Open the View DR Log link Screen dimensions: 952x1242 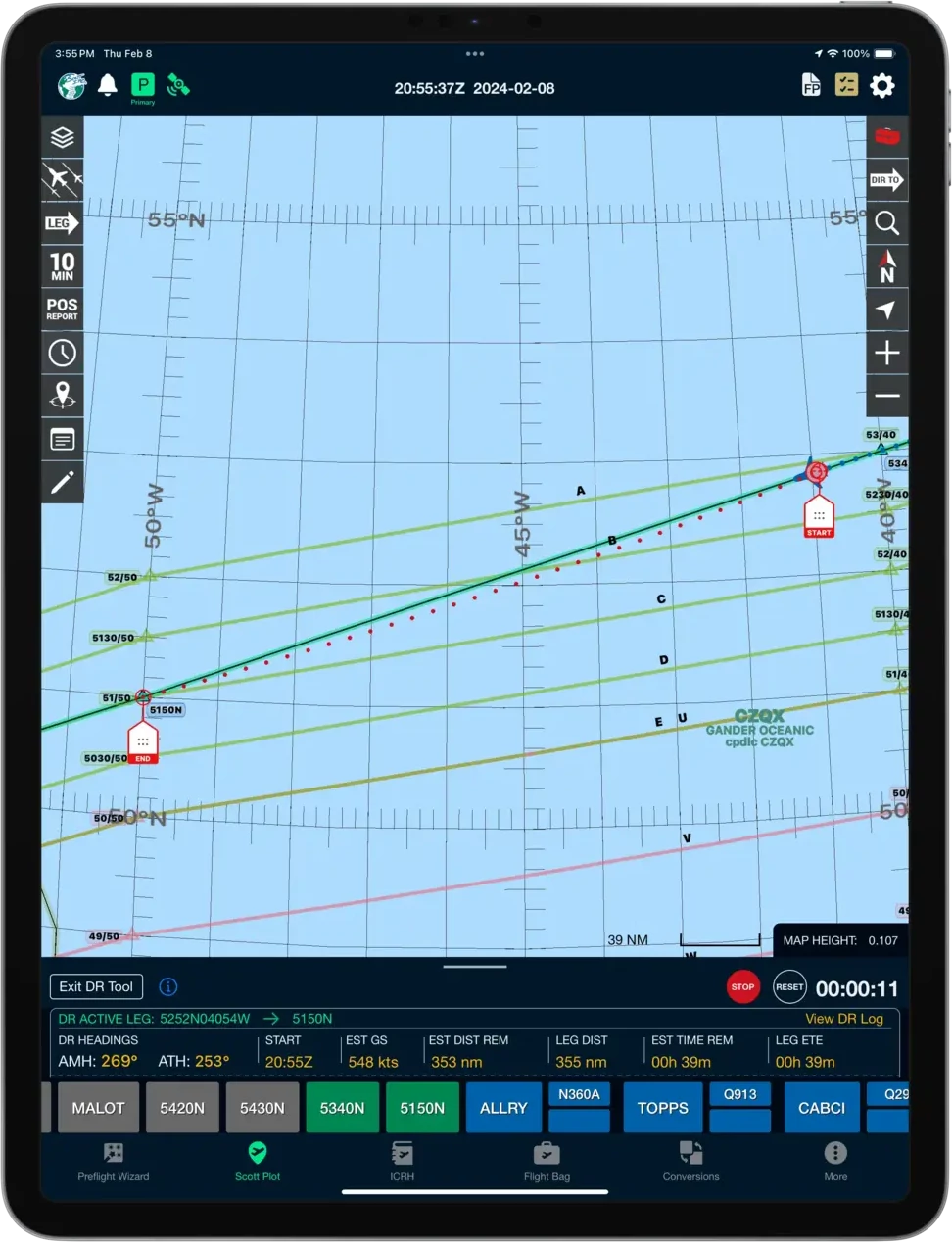(x=843, y=1019)
